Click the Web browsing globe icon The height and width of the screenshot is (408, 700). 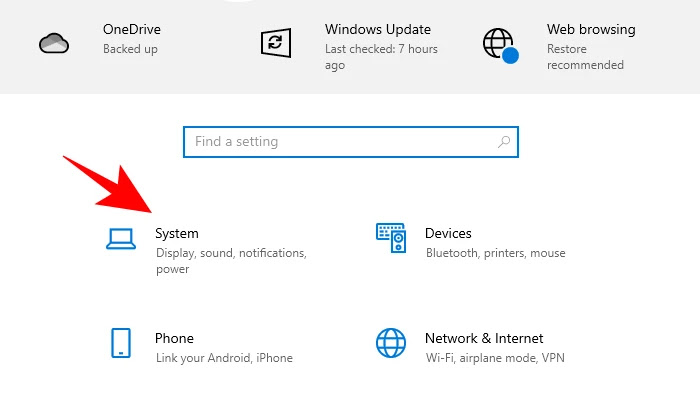tap(500, 46)
